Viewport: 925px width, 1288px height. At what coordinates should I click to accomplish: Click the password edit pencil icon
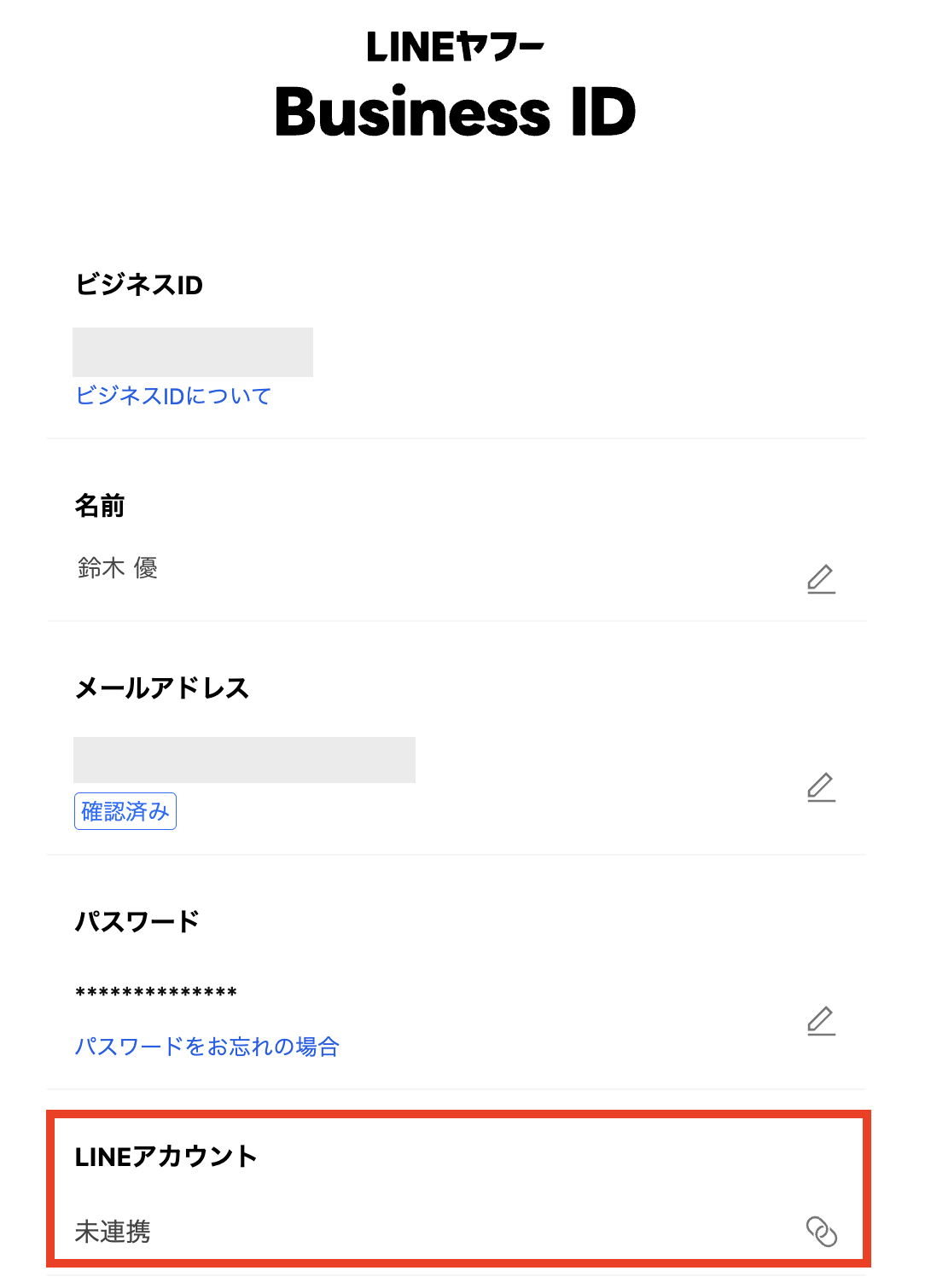pos(821,1021)
